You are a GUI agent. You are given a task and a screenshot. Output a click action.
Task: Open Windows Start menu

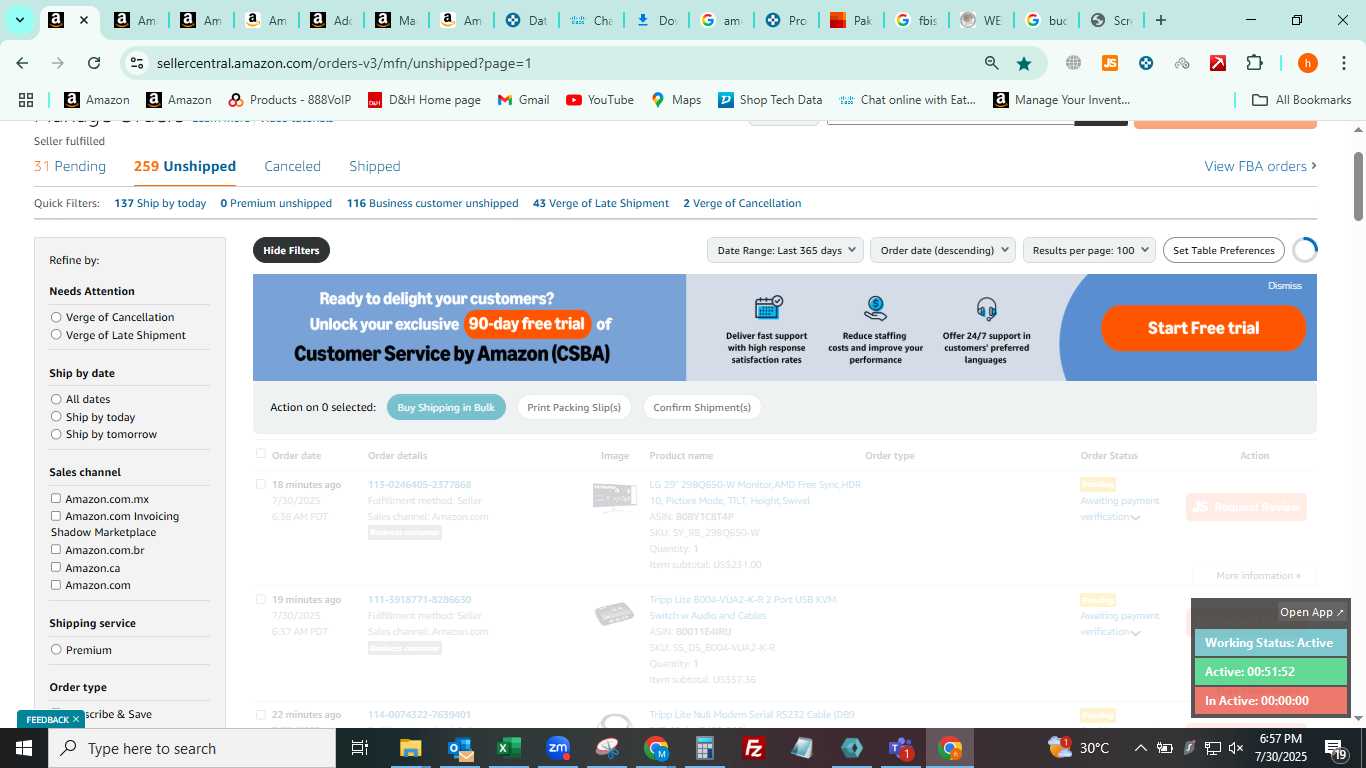coord(23,748)
